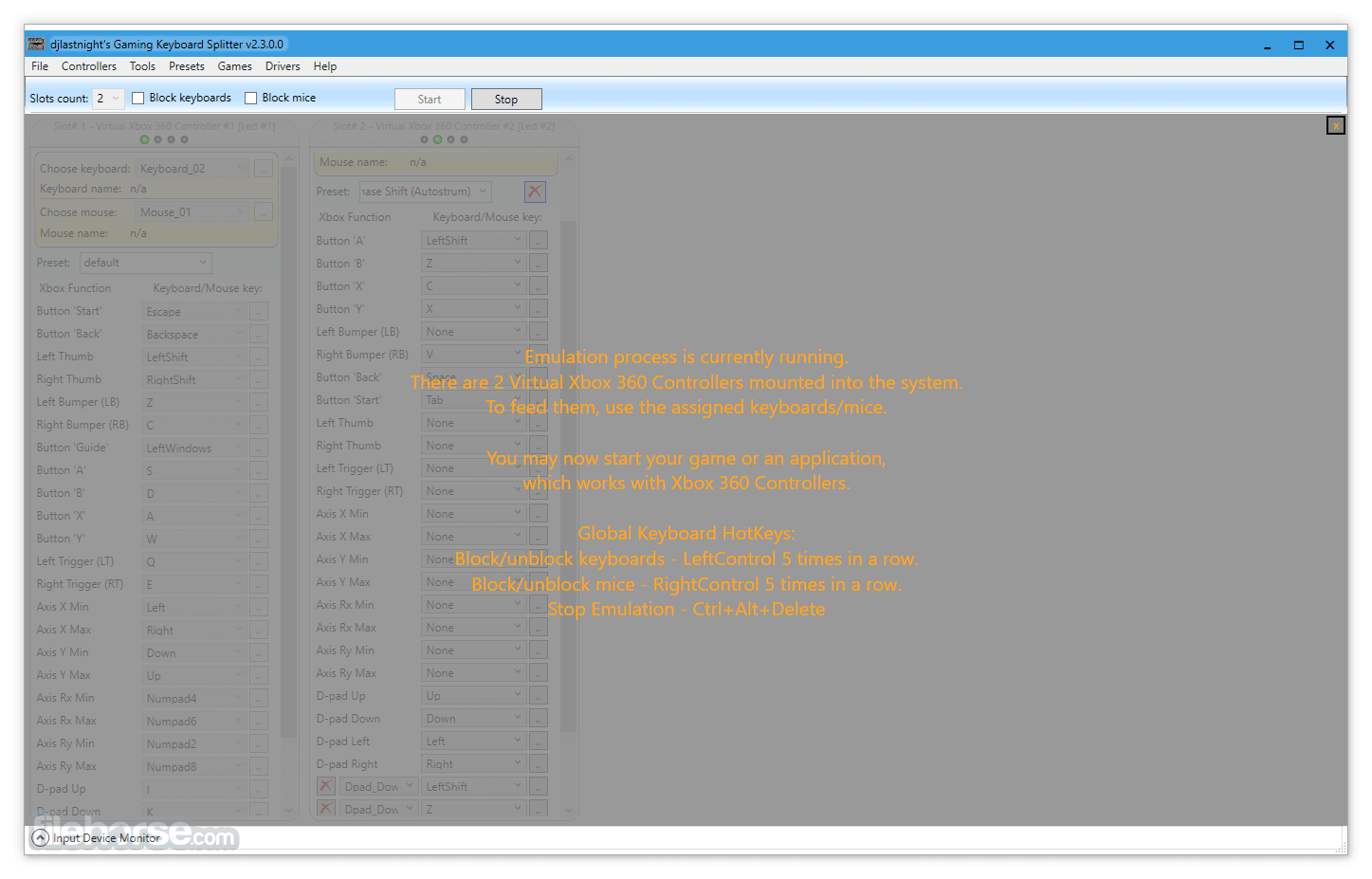Enable the Block mice checkbox

tap(251, 98)
